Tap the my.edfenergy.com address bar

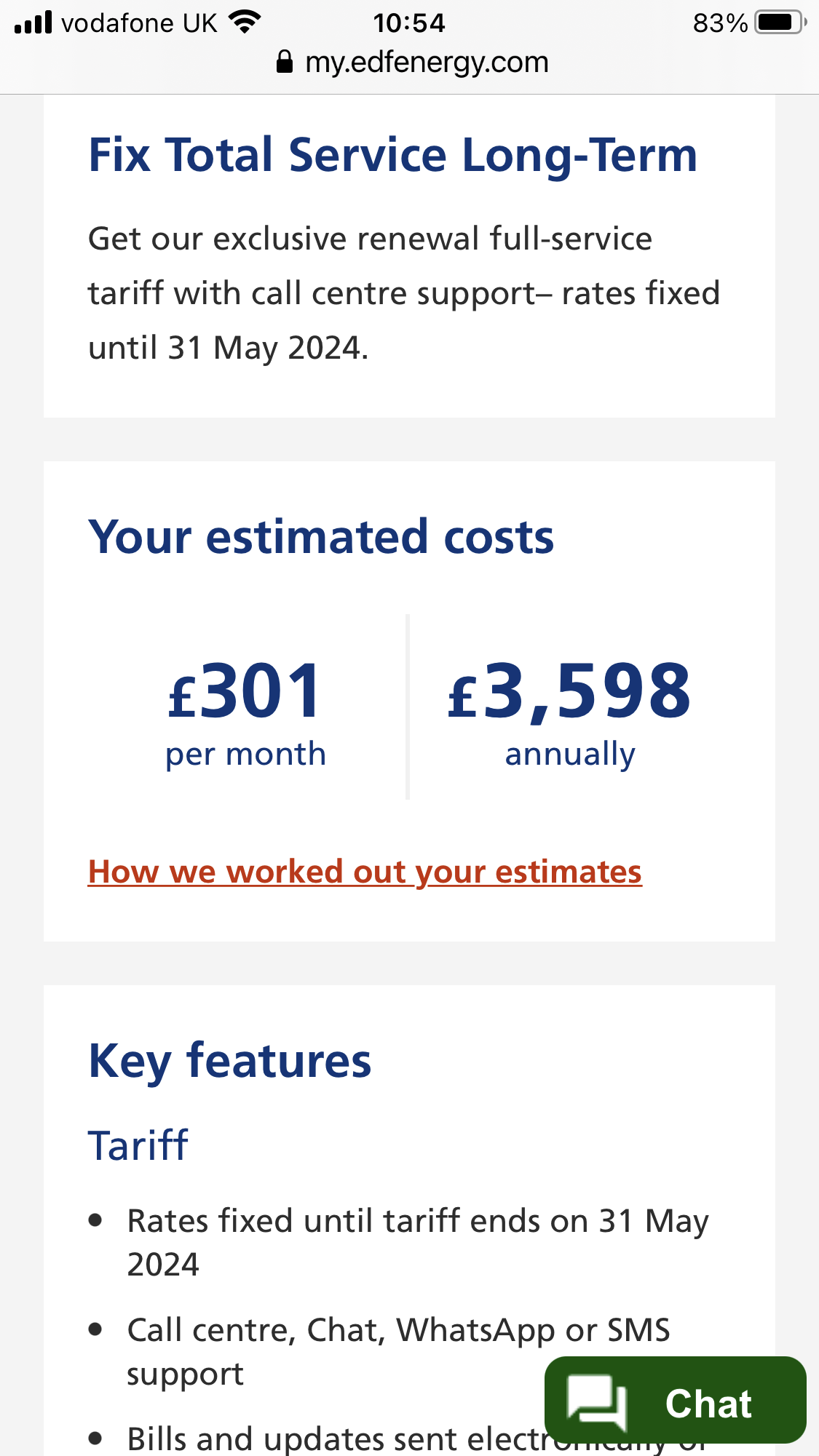pos(426,63)
